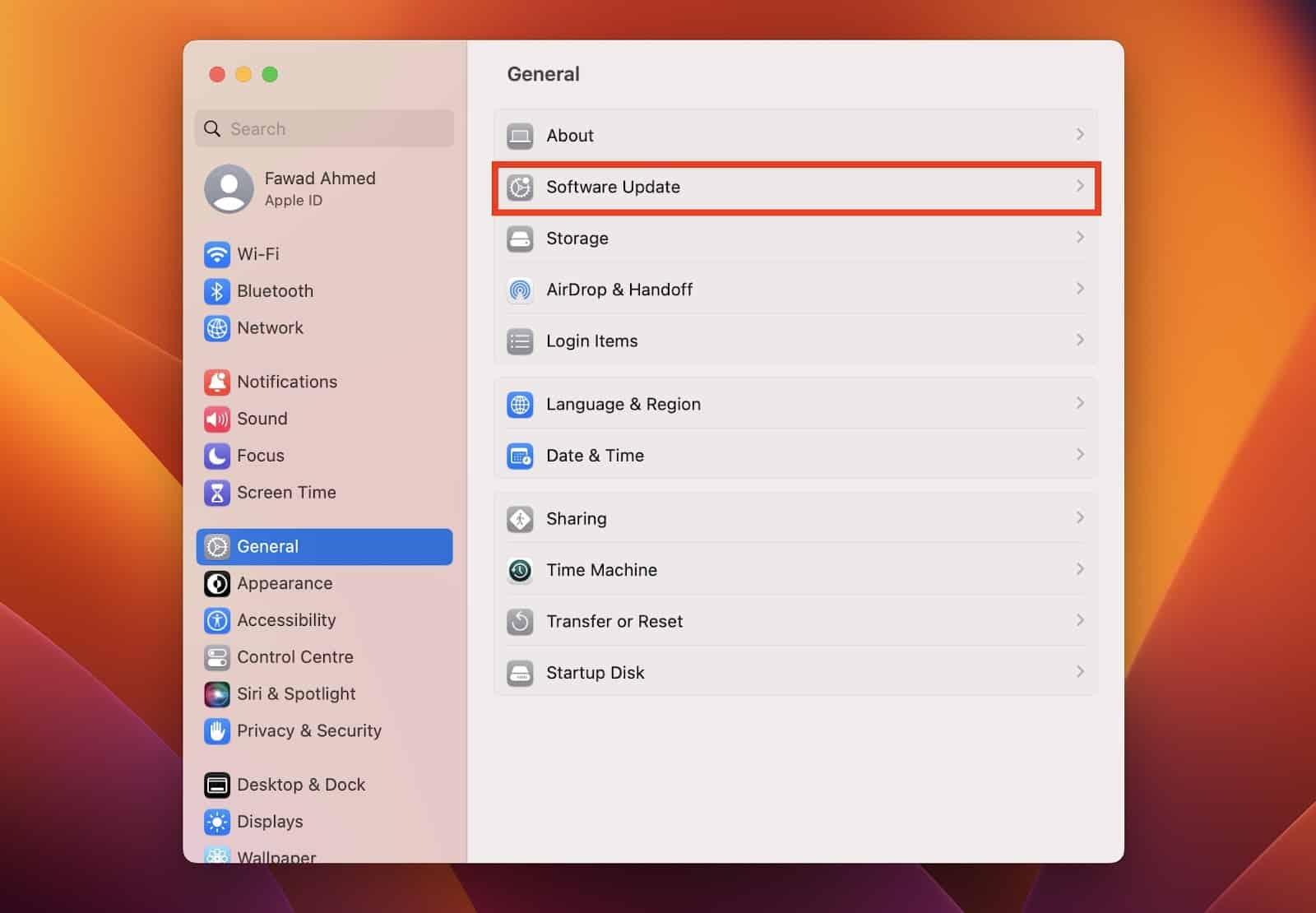Click the Time Machine chevron
The width and height of the screenshot is (1316, 913).
[x=1080, y=568]
